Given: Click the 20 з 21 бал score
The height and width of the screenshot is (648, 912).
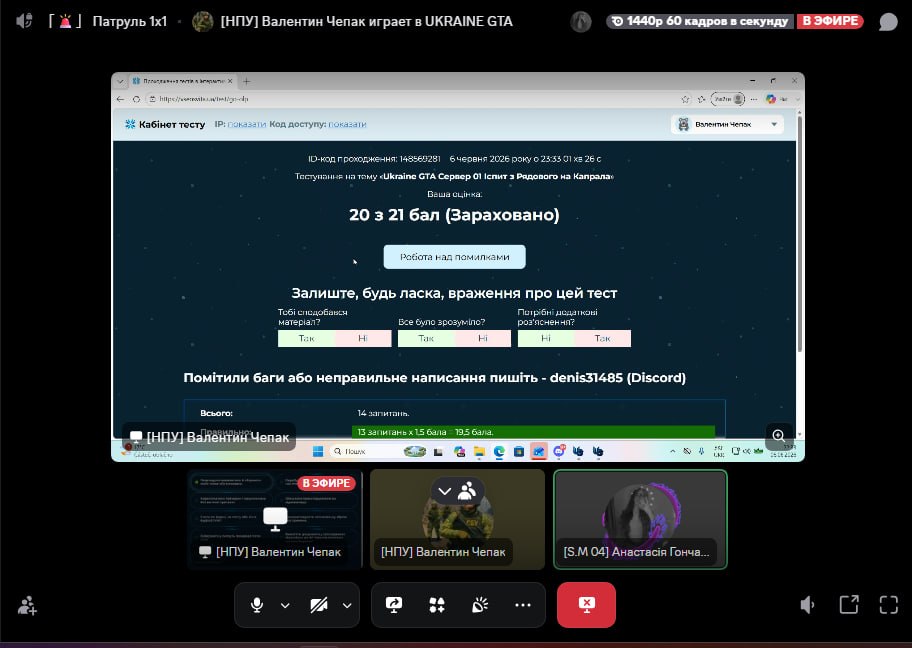Looking at the screenshot, I should click(x=454, y=215).
